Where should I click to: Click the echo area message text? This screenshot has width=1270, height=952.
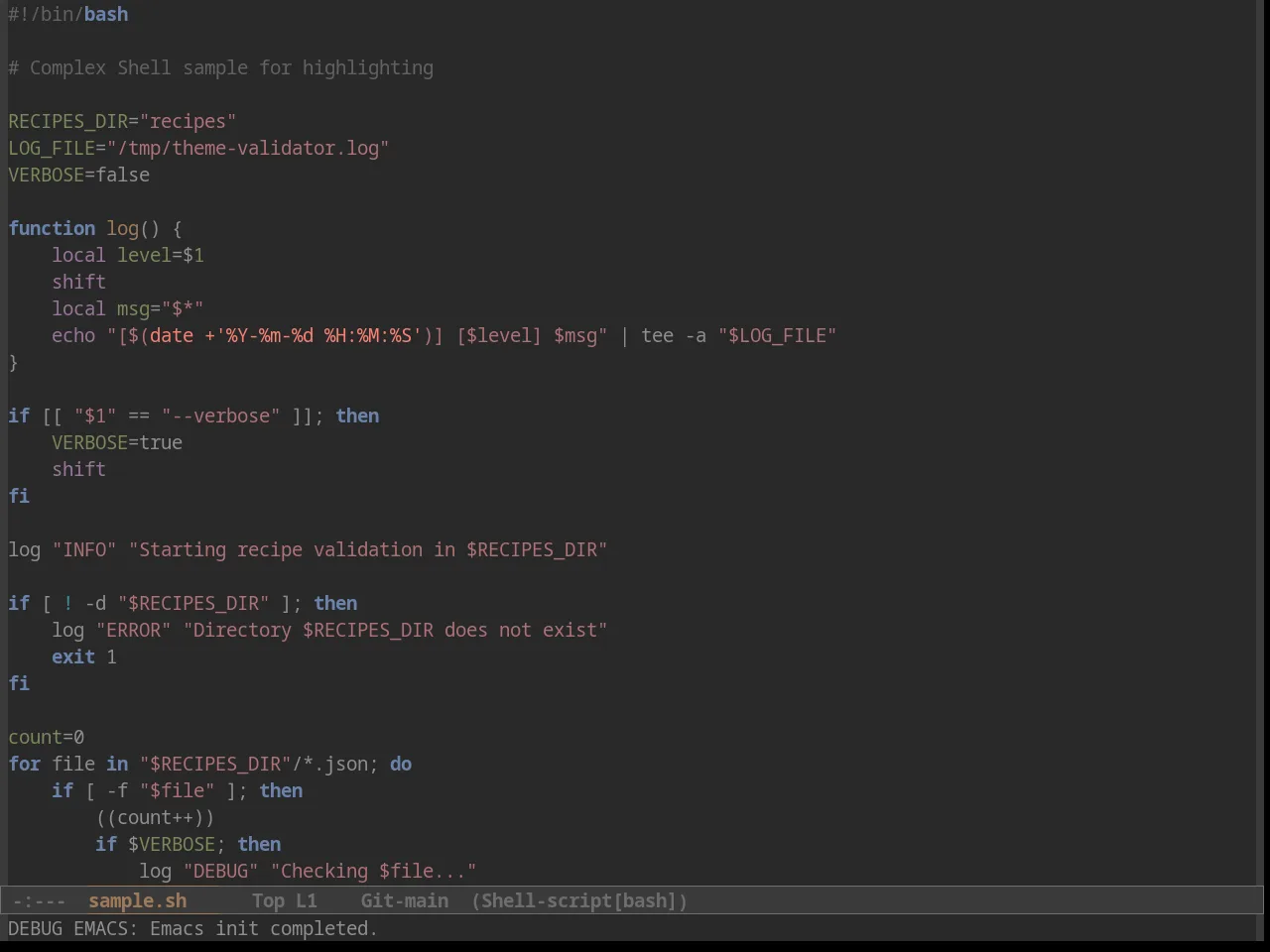coord(192,928)
